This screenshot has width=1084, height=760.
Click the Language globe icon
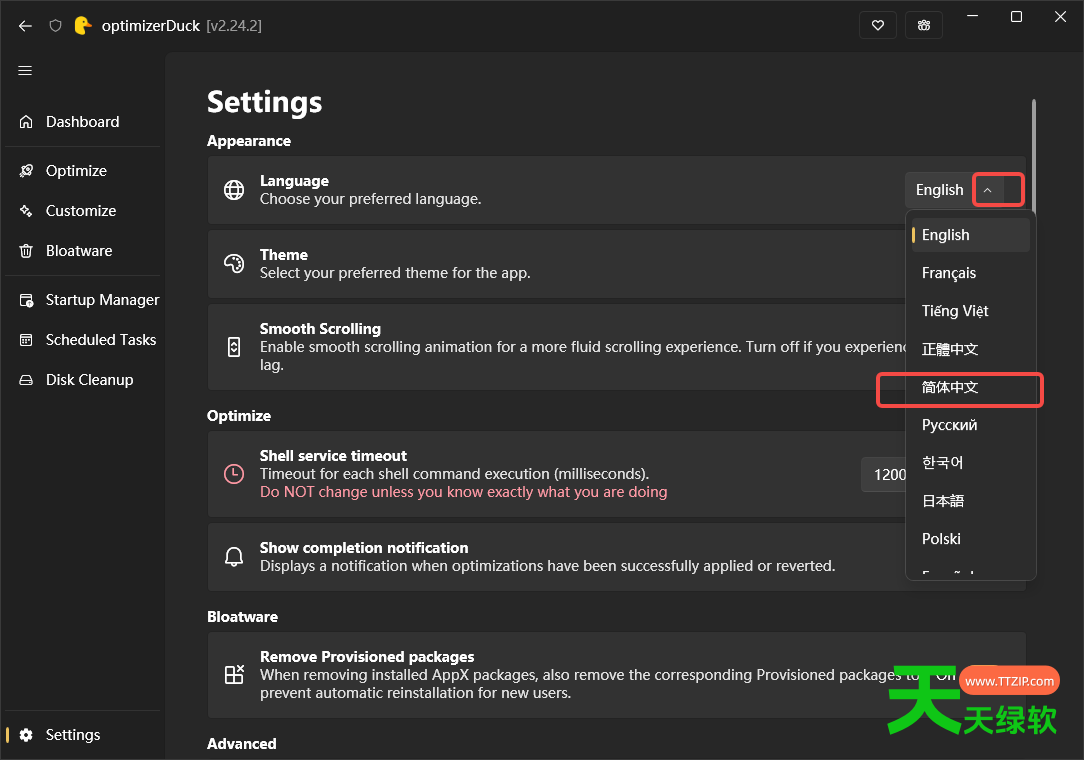pos(234,189)
